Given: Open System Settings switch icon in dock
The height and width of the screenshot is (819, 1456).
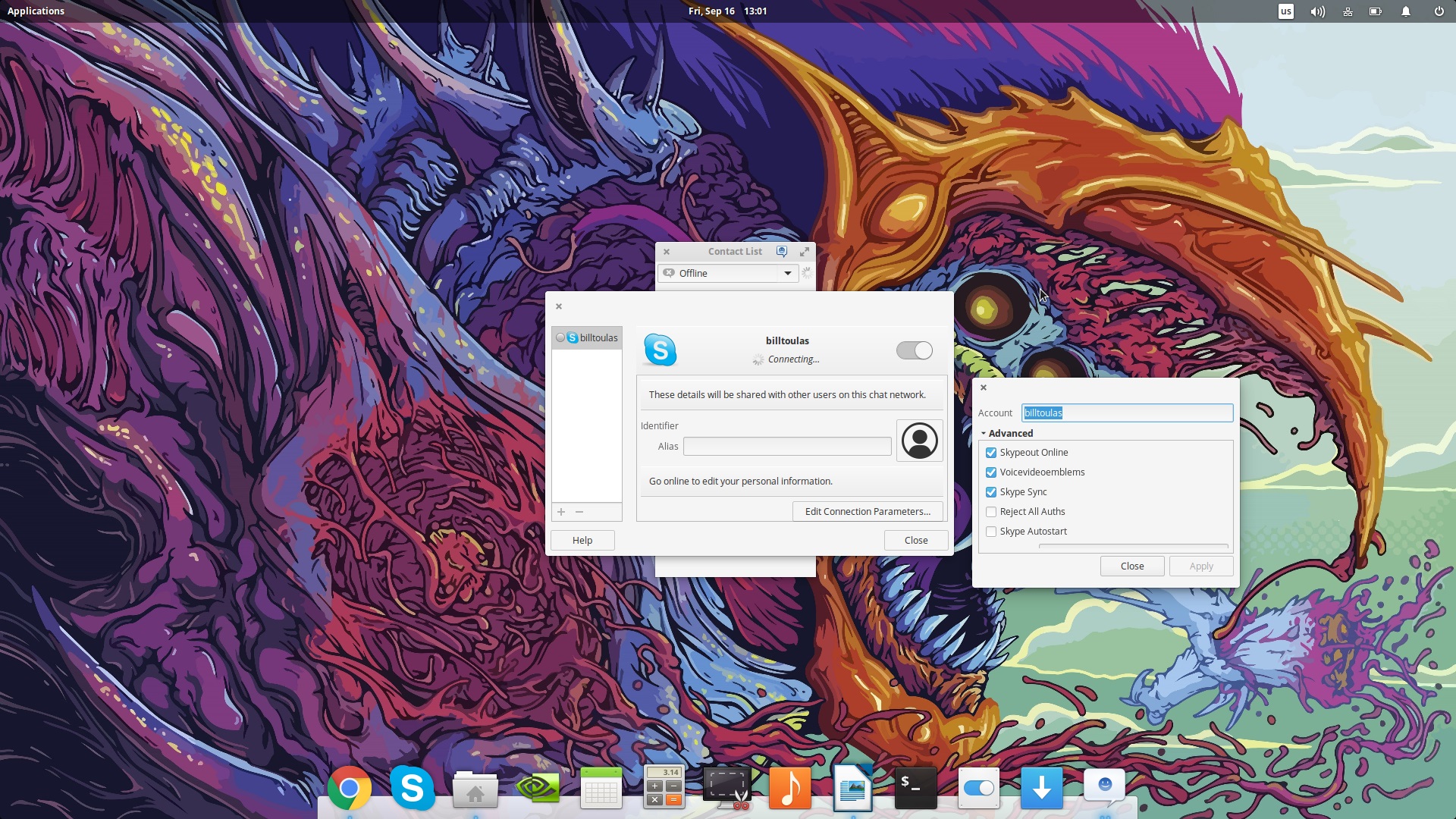Looking at the screenshot, I should tap(978, 788).
